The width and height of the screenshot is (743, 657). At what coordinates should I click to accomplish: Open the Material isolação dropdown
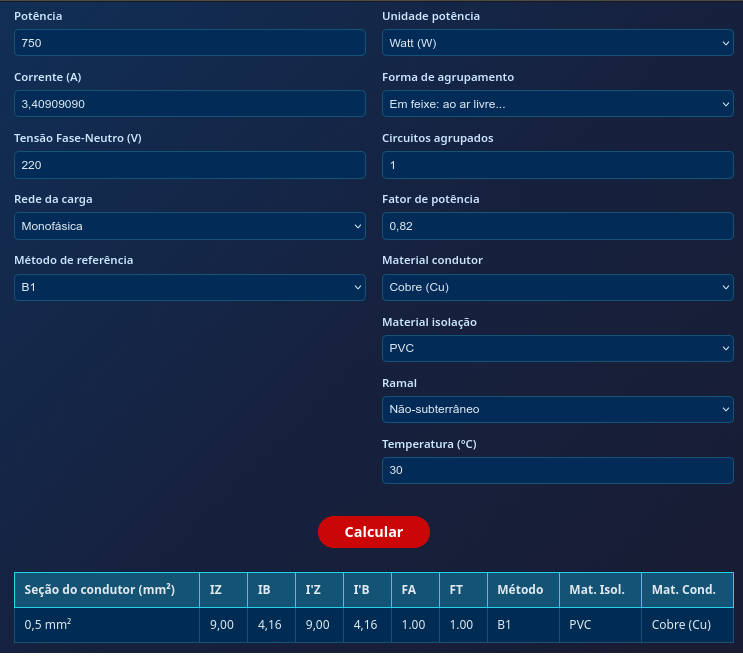[x=557, y=348]
